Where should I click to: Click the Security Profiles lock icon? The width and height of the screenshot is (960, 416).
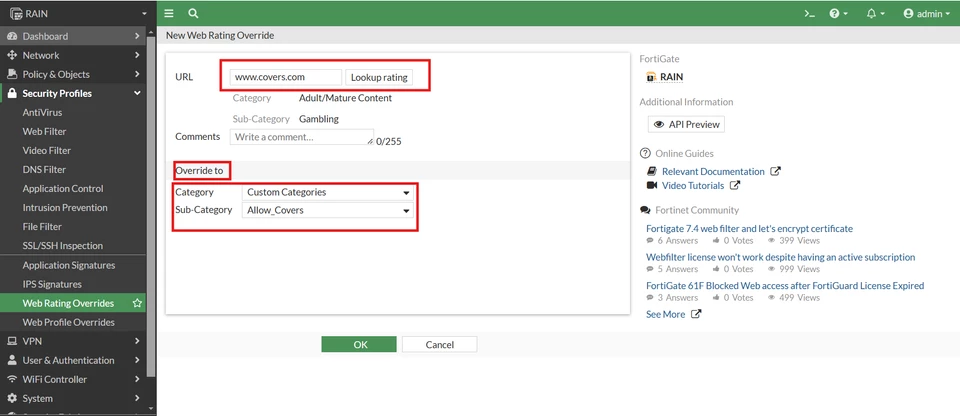[x=12, y=93]
